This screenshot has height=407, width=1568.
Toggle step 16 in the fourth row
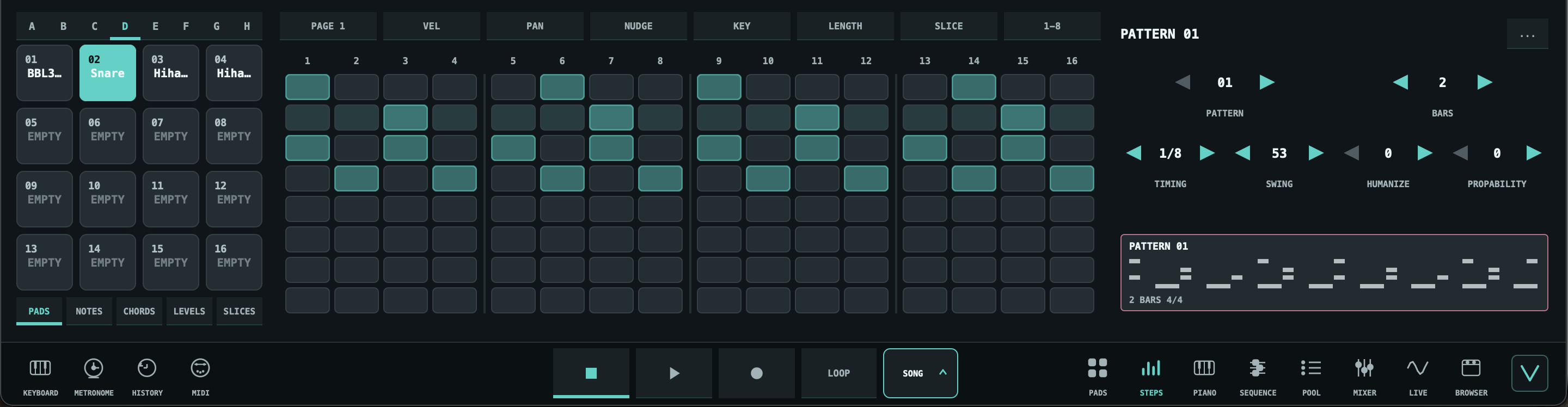(1072, 178)
